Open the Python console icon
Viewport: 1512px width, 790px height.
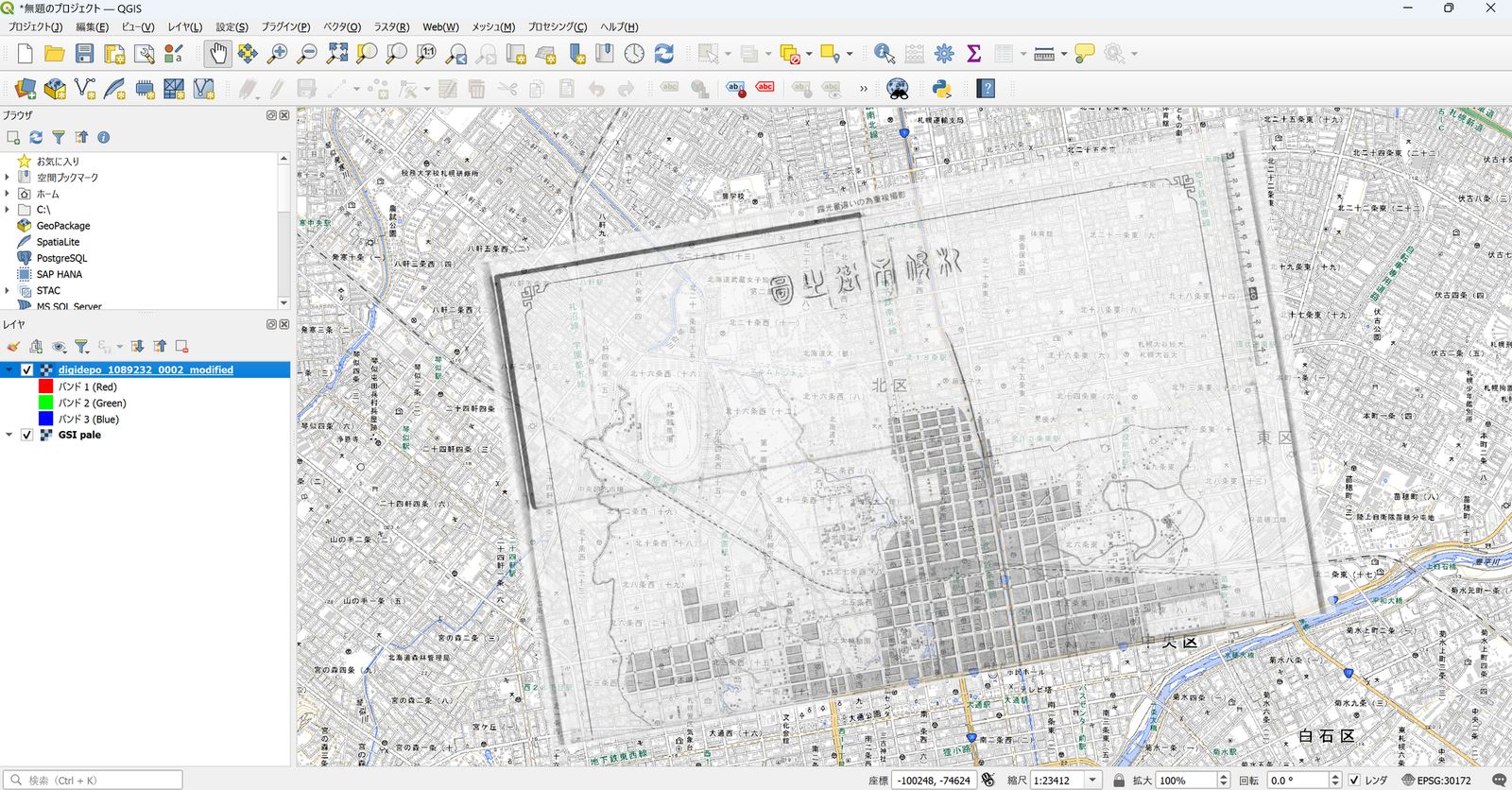click(941, 89)
